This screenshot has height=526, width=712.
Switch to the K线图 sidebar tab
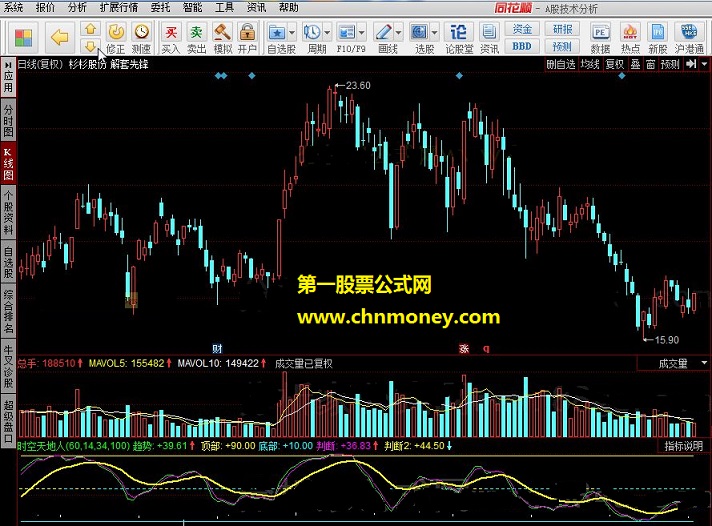[8, 164]
